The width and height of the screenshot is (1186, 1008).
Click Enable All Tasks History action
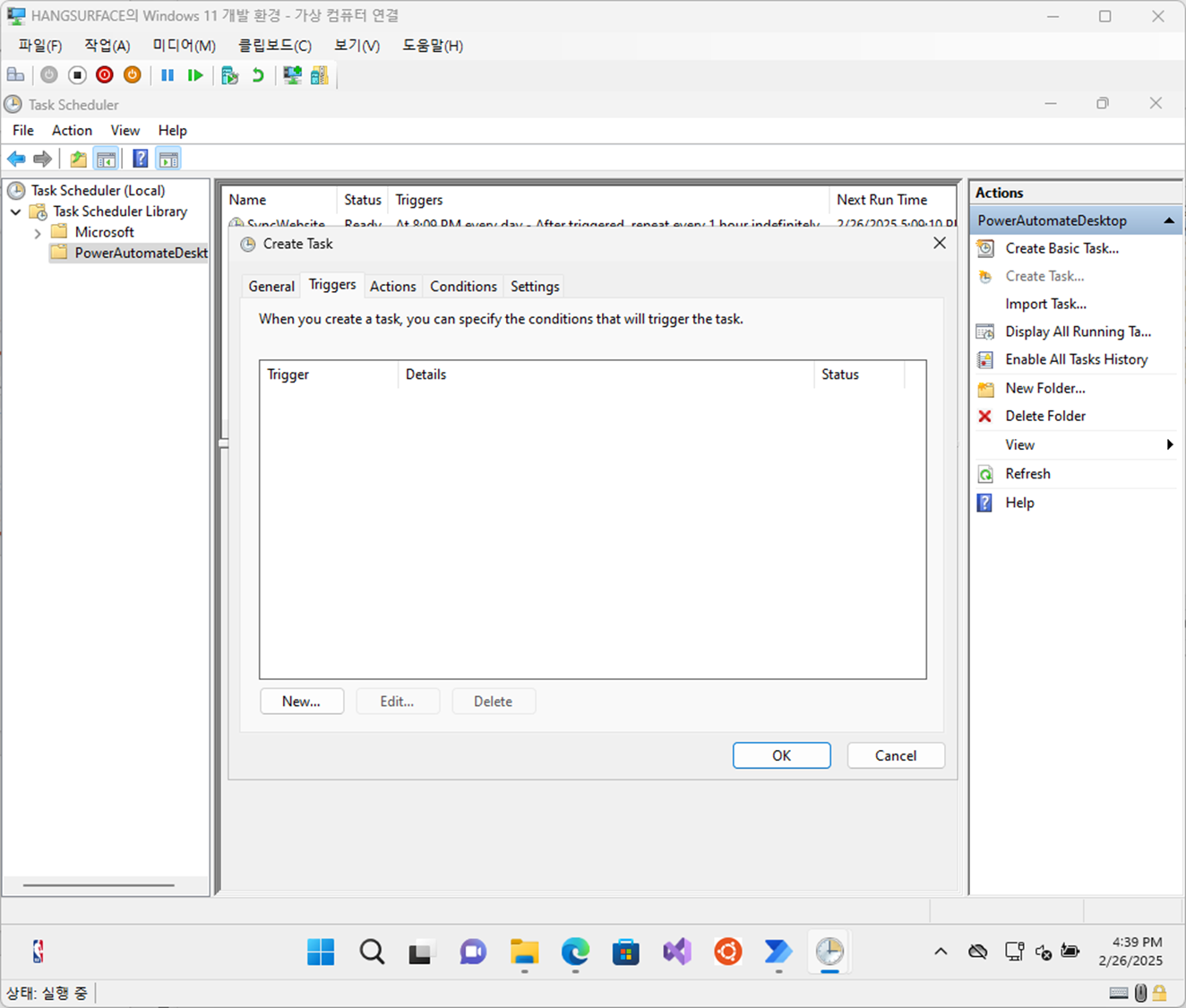(x=1076, y=359)
